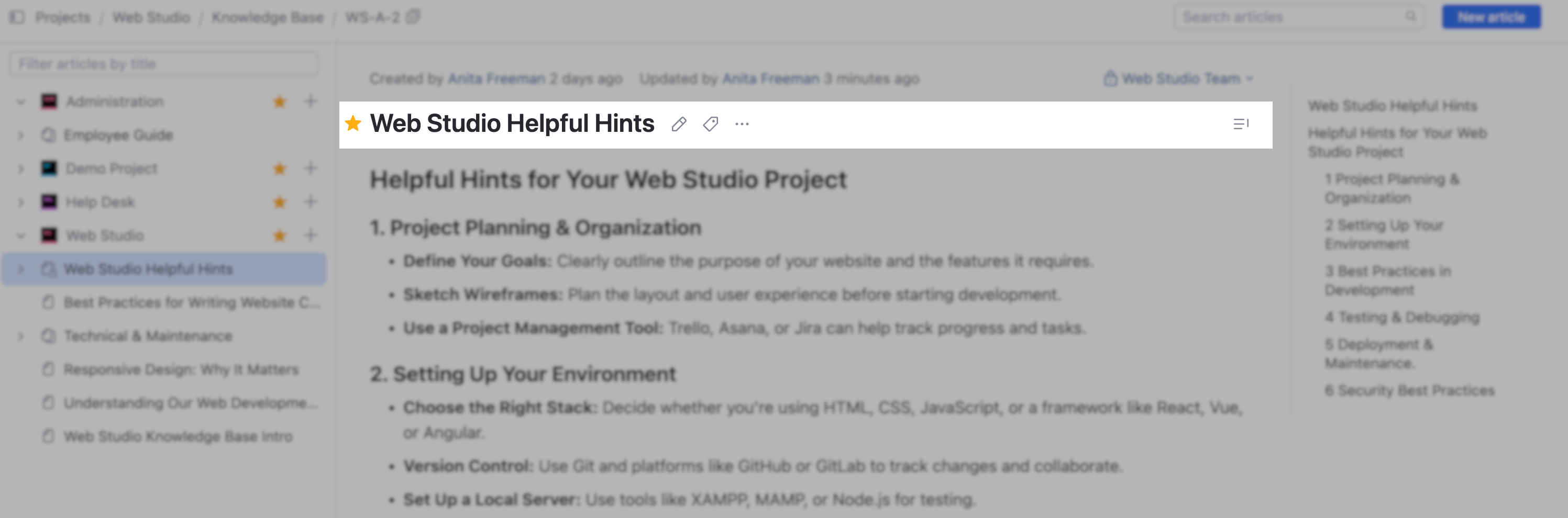Open the tags icon next to the article title
The height and width of the screenshot is (518, 1568).
tap(710, 124)
